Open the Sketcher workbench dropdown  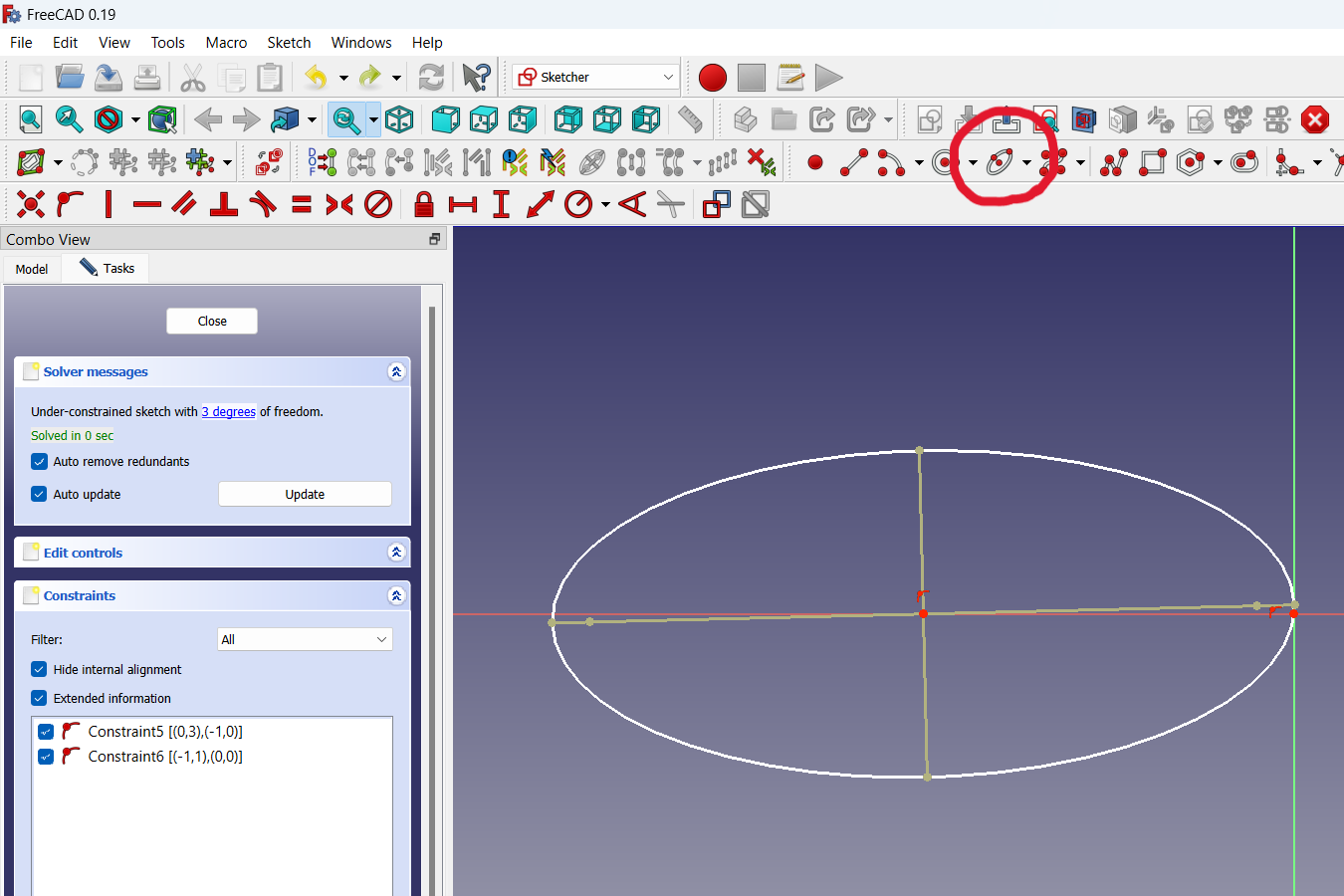point(596,77)
